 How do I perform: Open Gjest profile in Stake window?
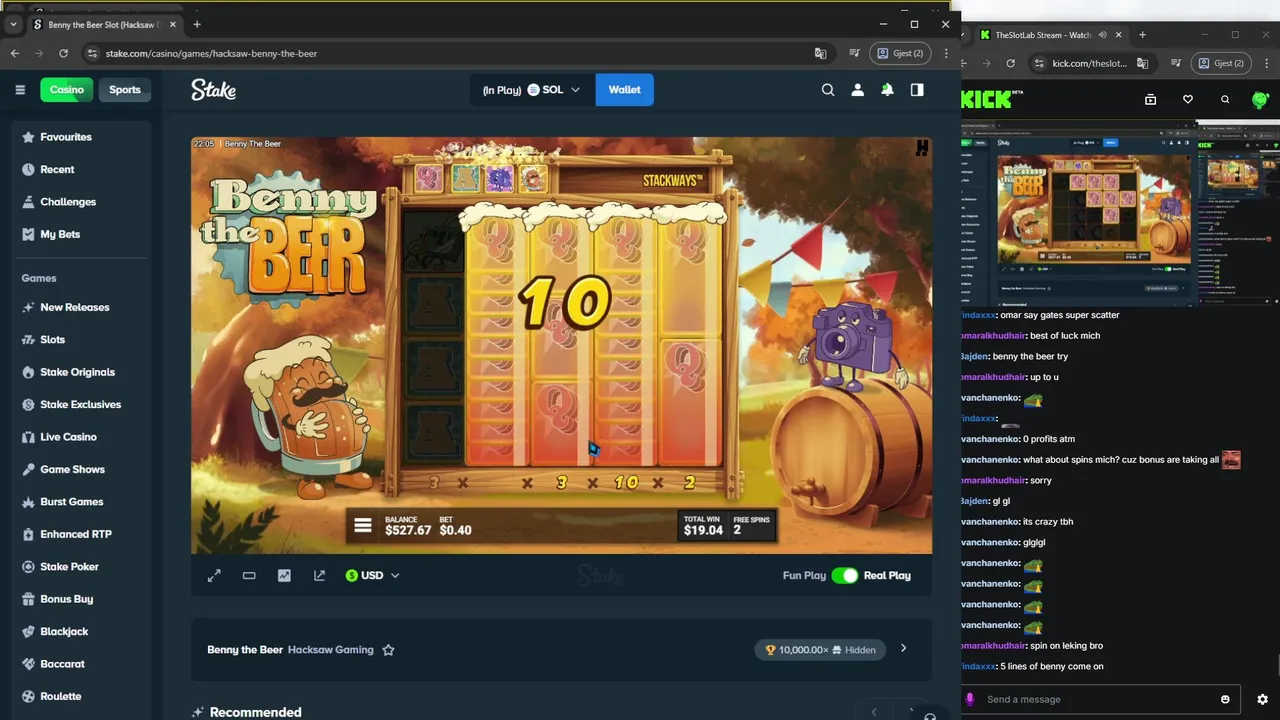[900, 53]
